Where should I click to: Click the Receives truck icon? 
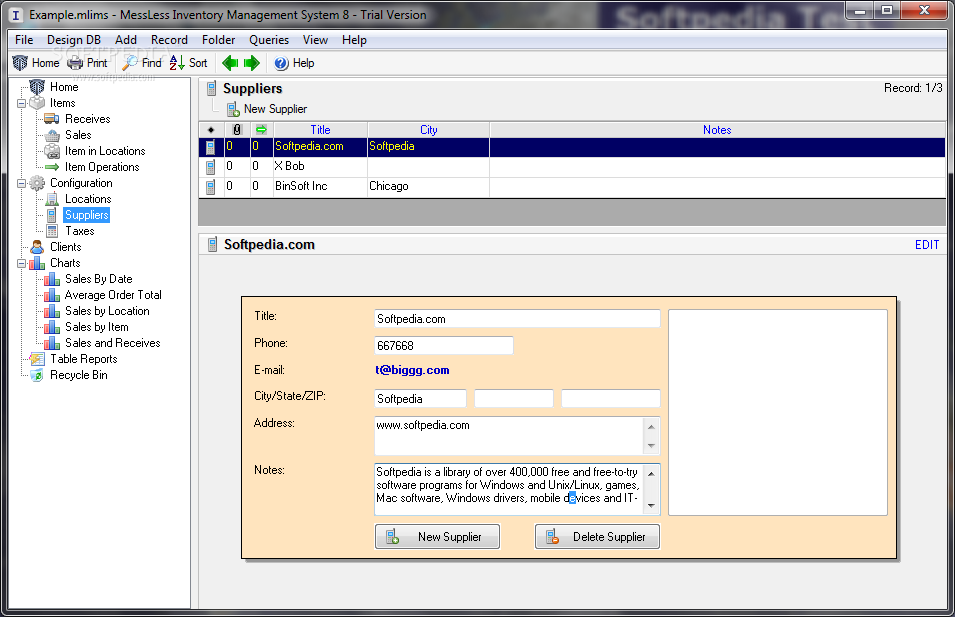(x=52, y=119)
